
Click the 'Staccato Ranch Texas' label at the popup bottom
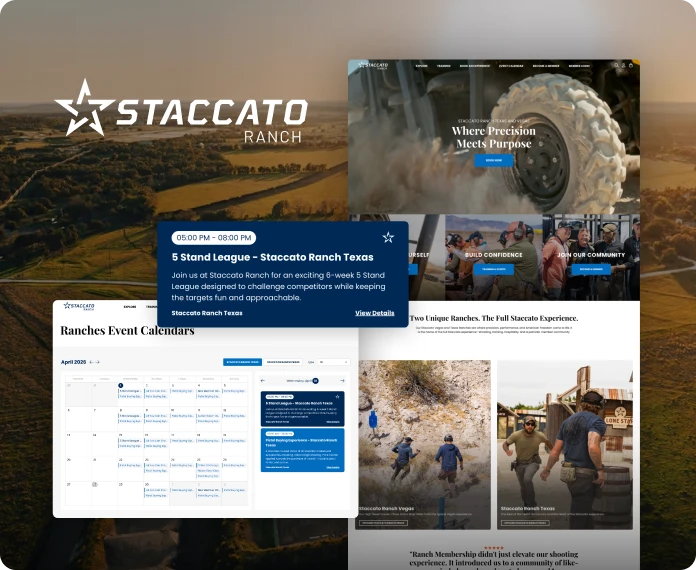pyautogui.click(x=207, y=313)
